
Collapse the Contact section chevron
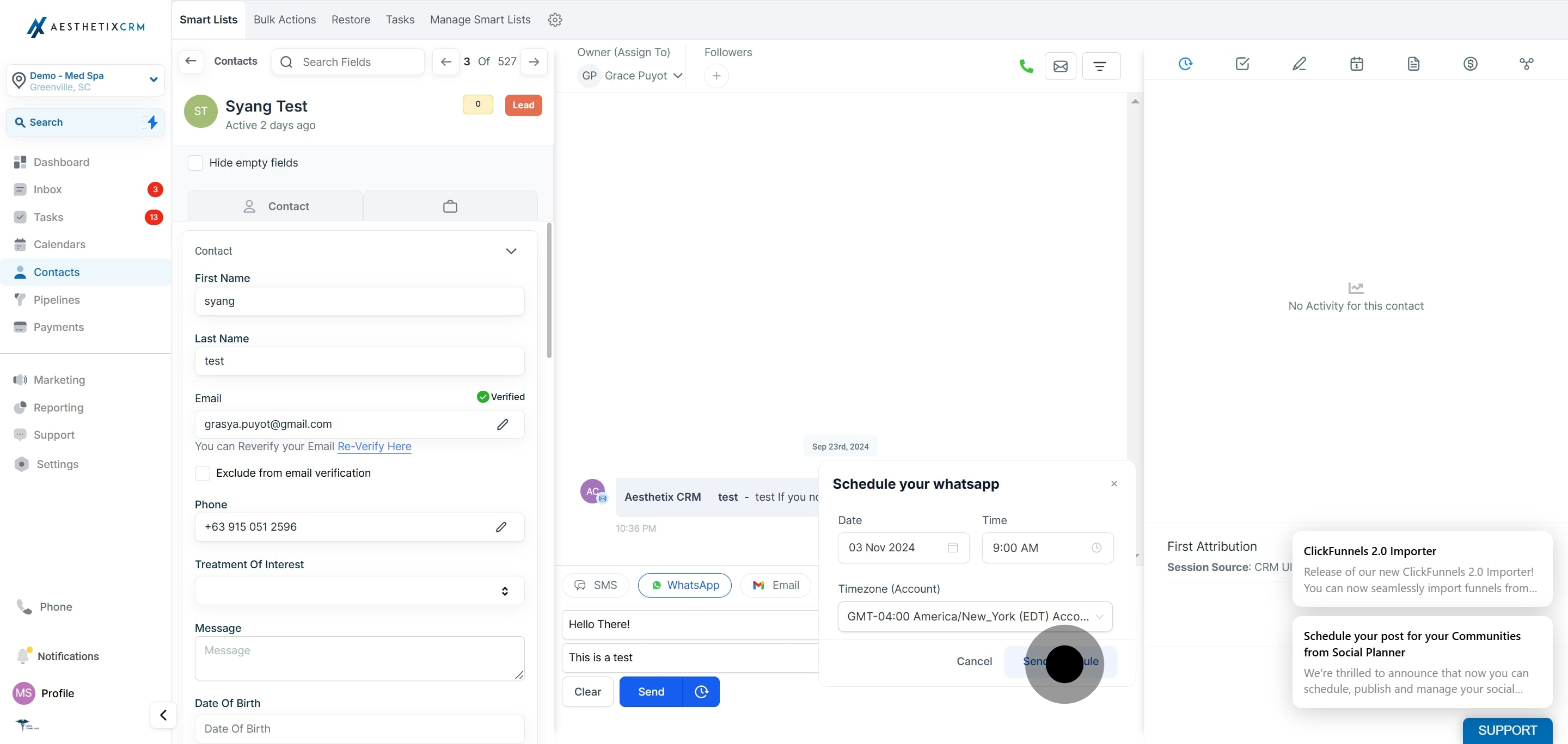[x=511, y=251]
